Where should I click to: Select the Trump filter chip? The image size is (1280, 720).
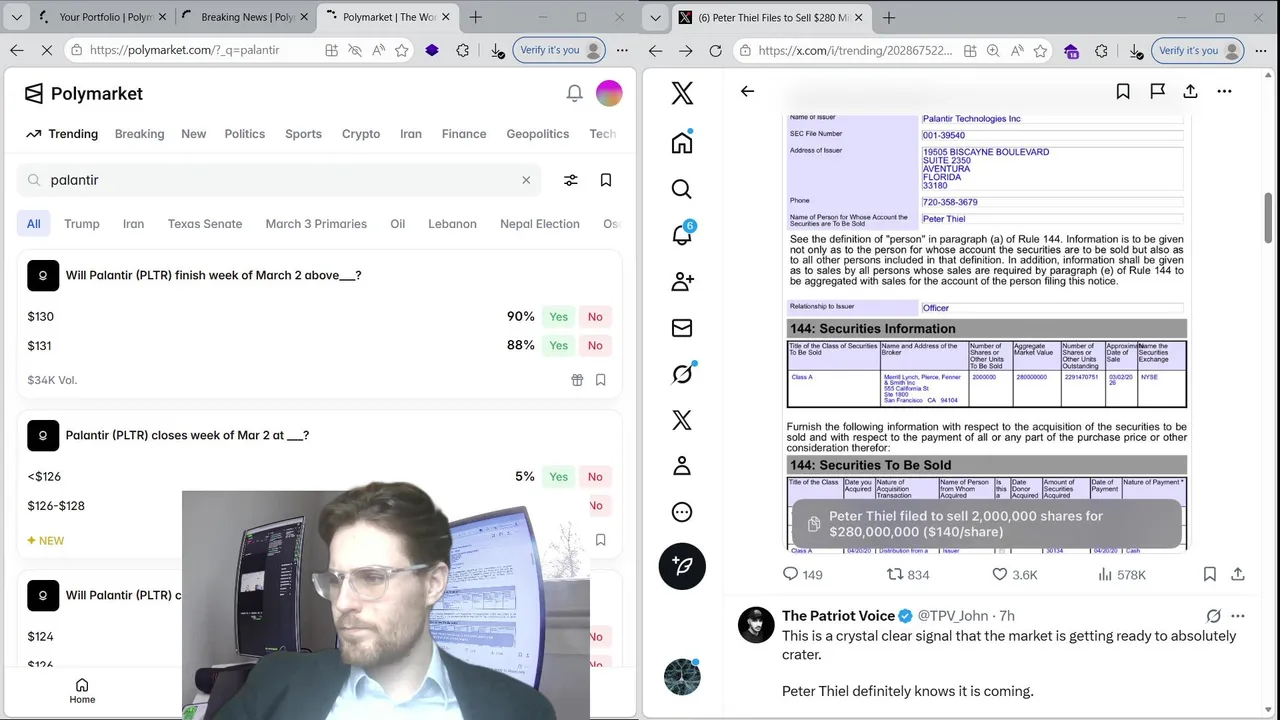[82, 224]
